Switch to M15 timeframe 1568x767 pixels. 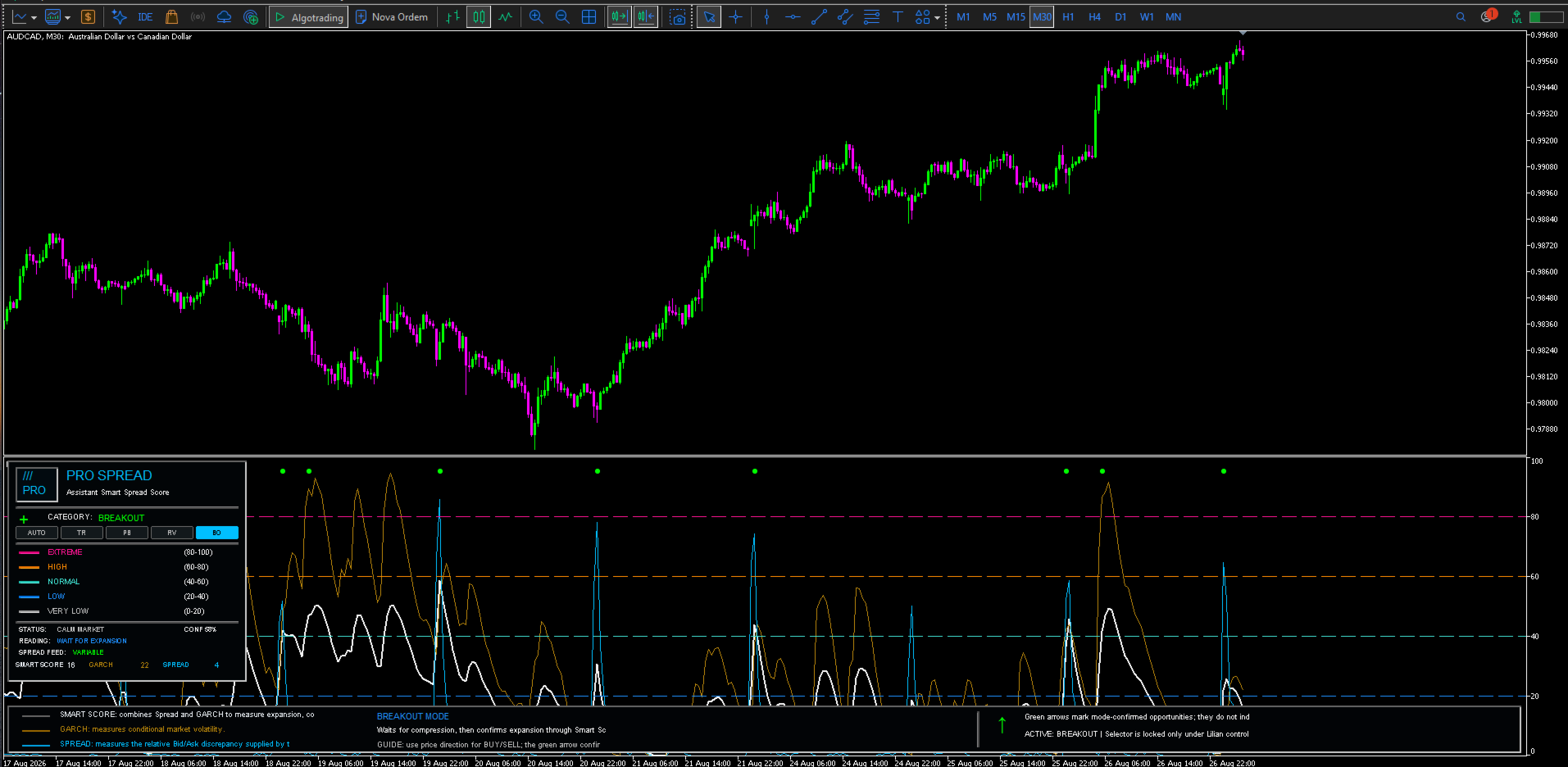1016,17
